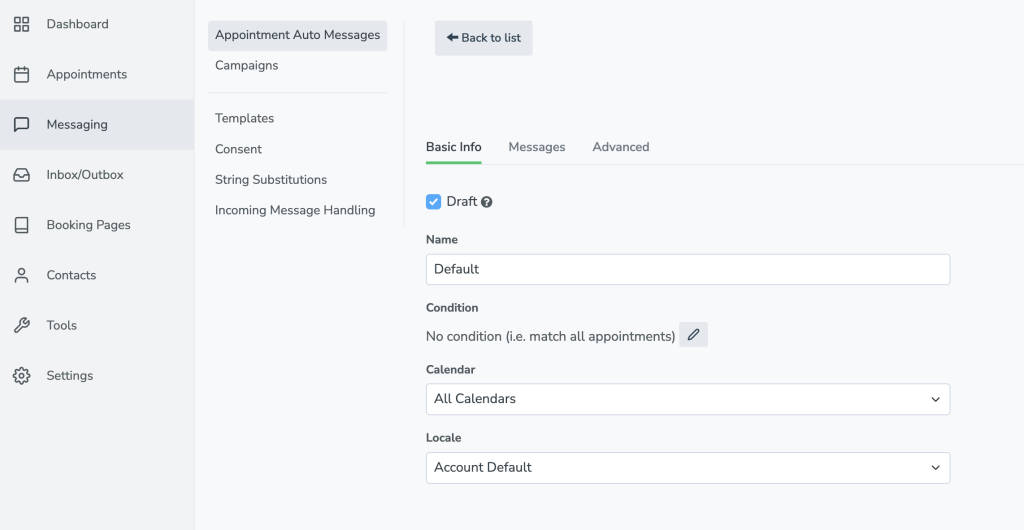Go to Contacts in the sidebar
Image resolution: width=1024 pixels, height=530 pixels.
click(x=97, y=275)
